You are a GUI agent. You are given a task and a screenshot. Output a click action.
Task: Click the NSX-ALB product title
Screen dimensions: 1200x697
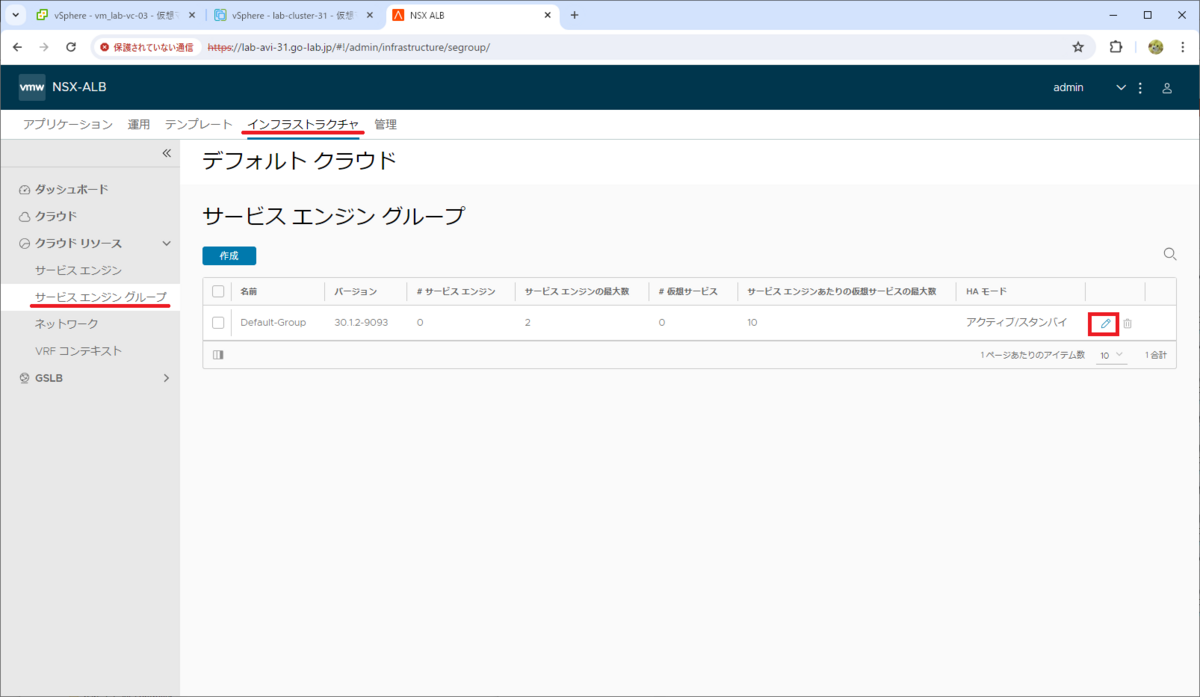point(79,87)
